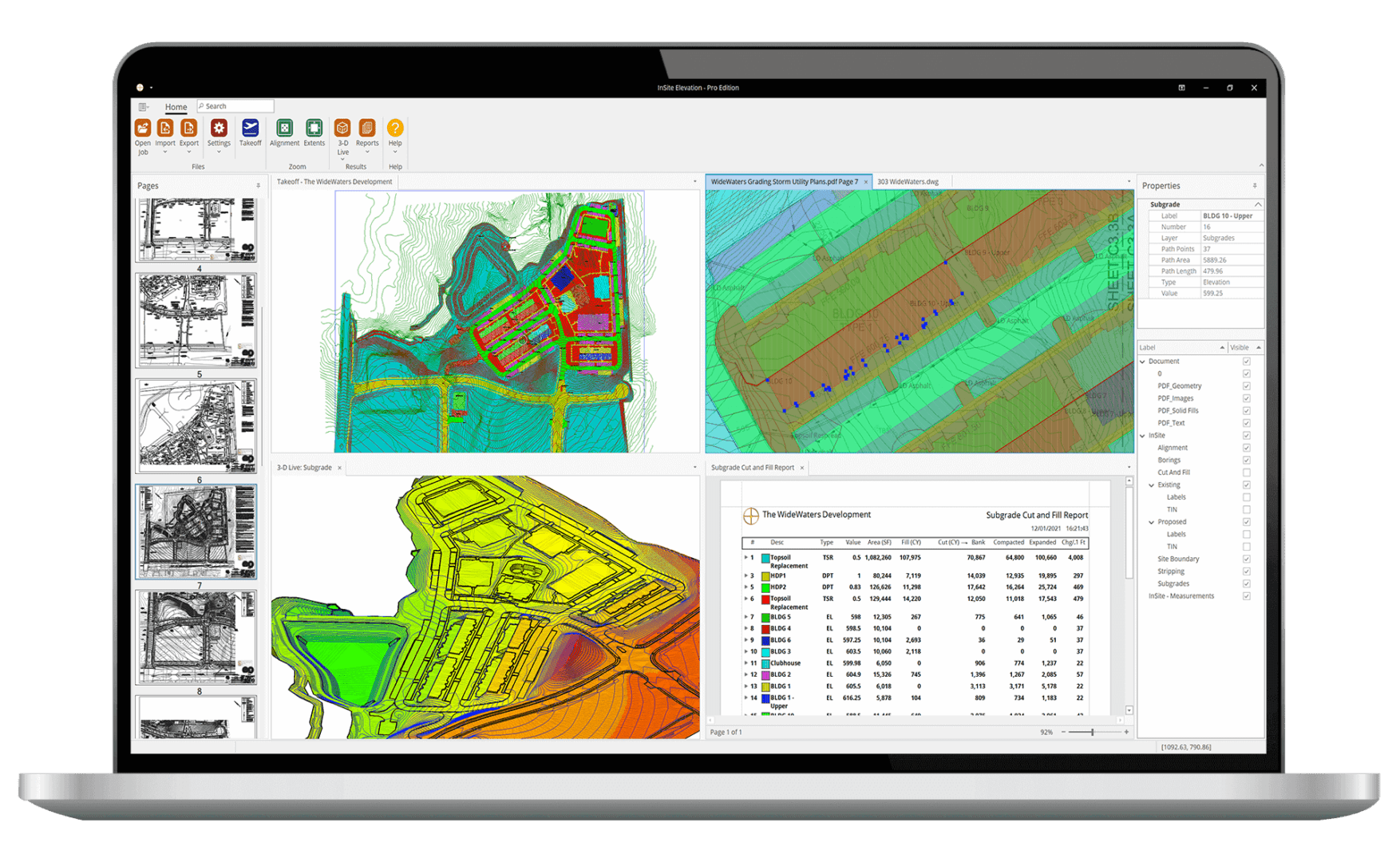The height and width of the screenshot is (862, 1400).
Task: Open the Reports dropdown arrow
Action: tap(367, 152)
